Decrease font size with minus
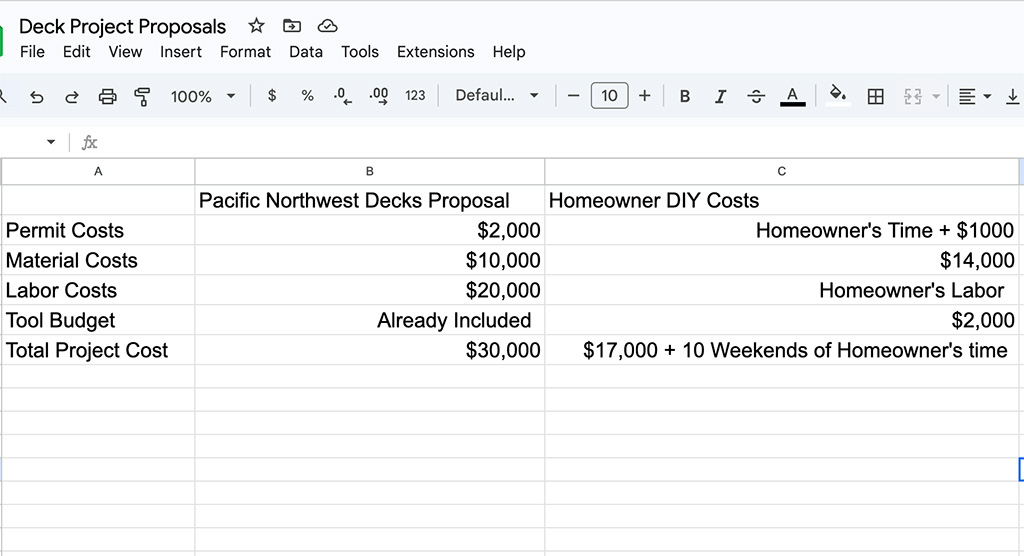1024x556 pixels. pyautogui.click(x=573, y=96)
